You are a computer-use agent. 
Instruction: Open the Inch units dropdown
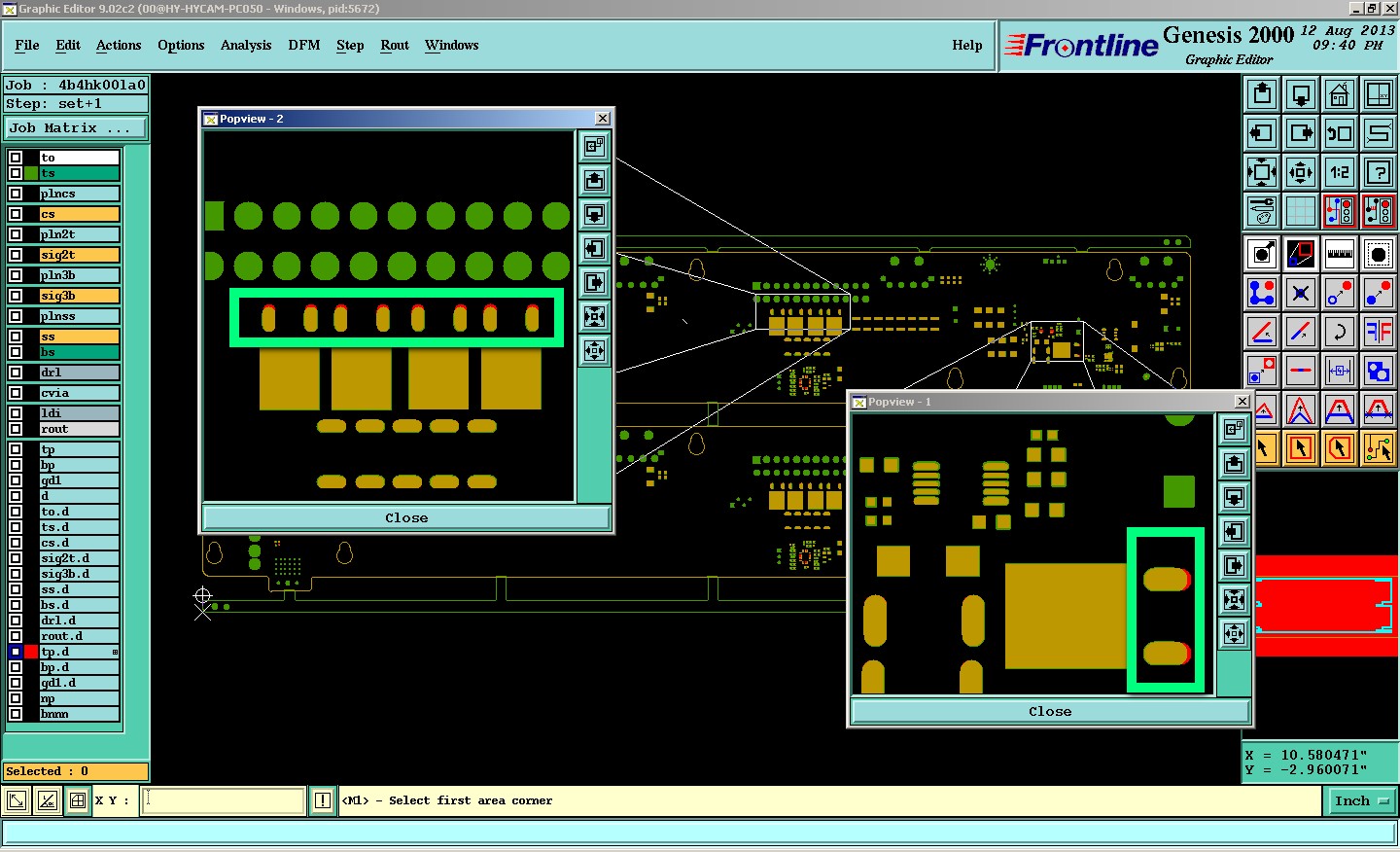coord(1360,801)
